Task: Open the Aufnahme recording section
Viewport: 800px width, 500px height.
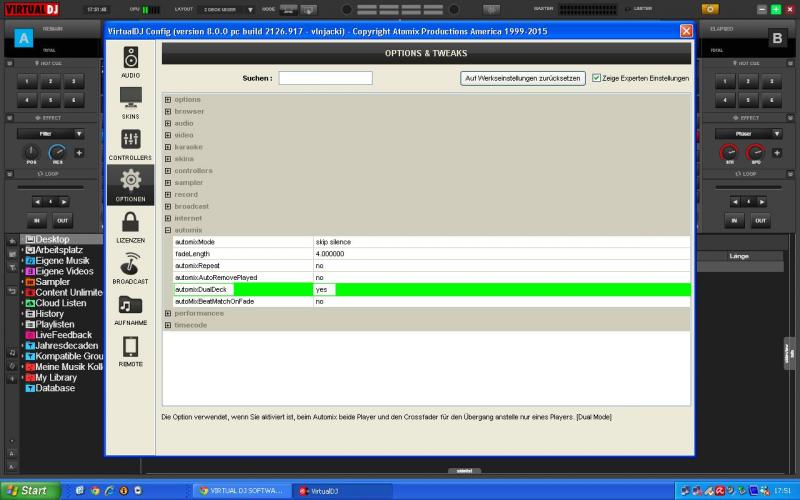Action: coord(131,310)
